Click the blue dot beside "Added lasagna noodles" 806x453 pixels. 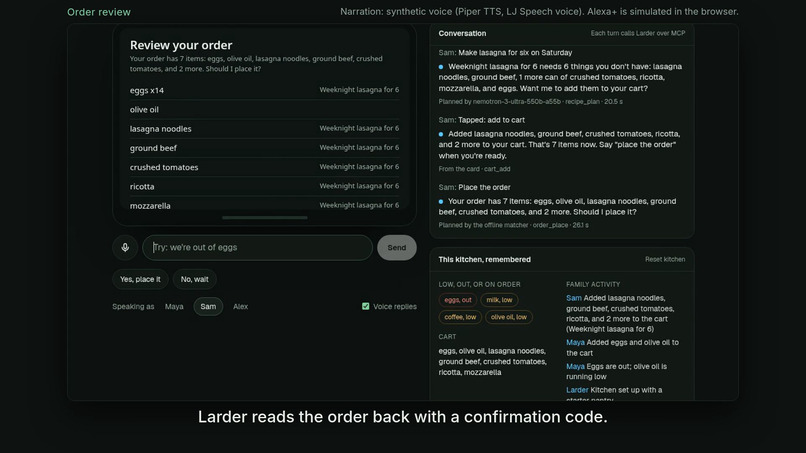441,134
